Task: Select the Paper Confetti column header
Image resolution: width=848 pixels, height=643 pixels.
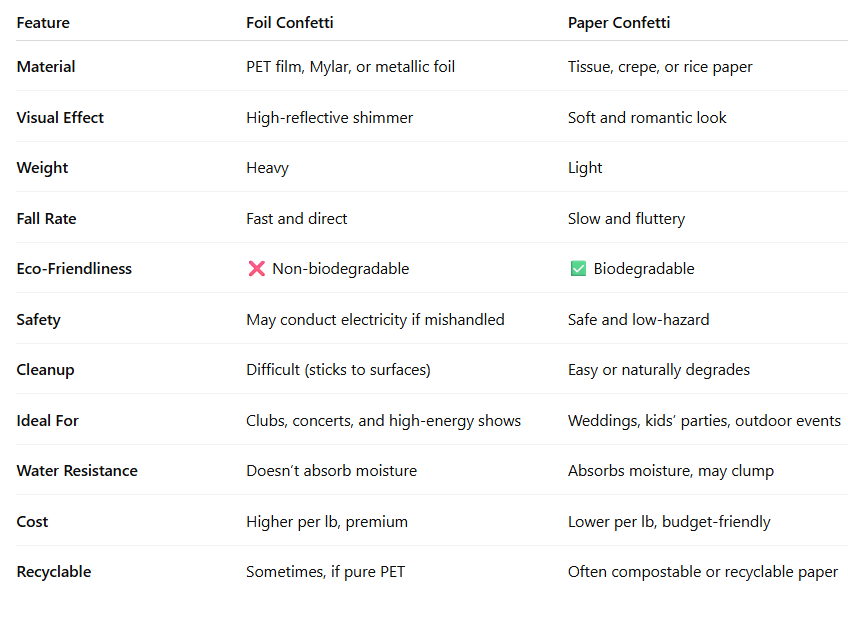Action: tap(619, 23)
